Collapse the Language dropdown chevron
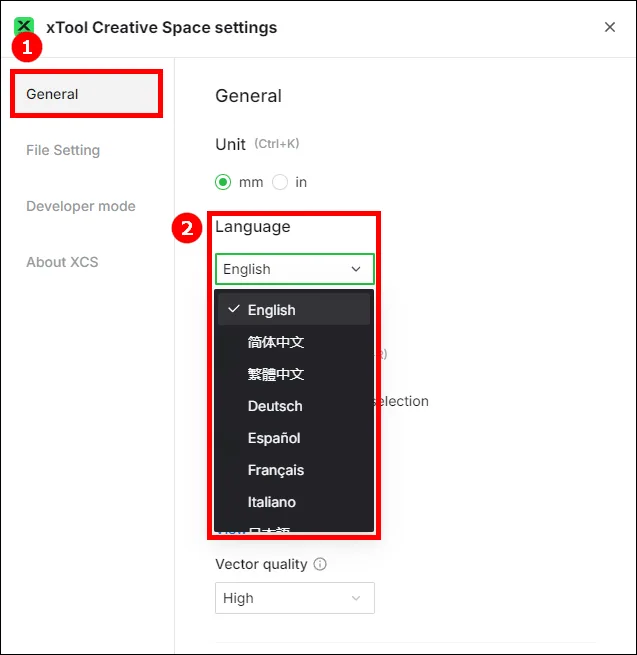 click(x=356, y=269)
